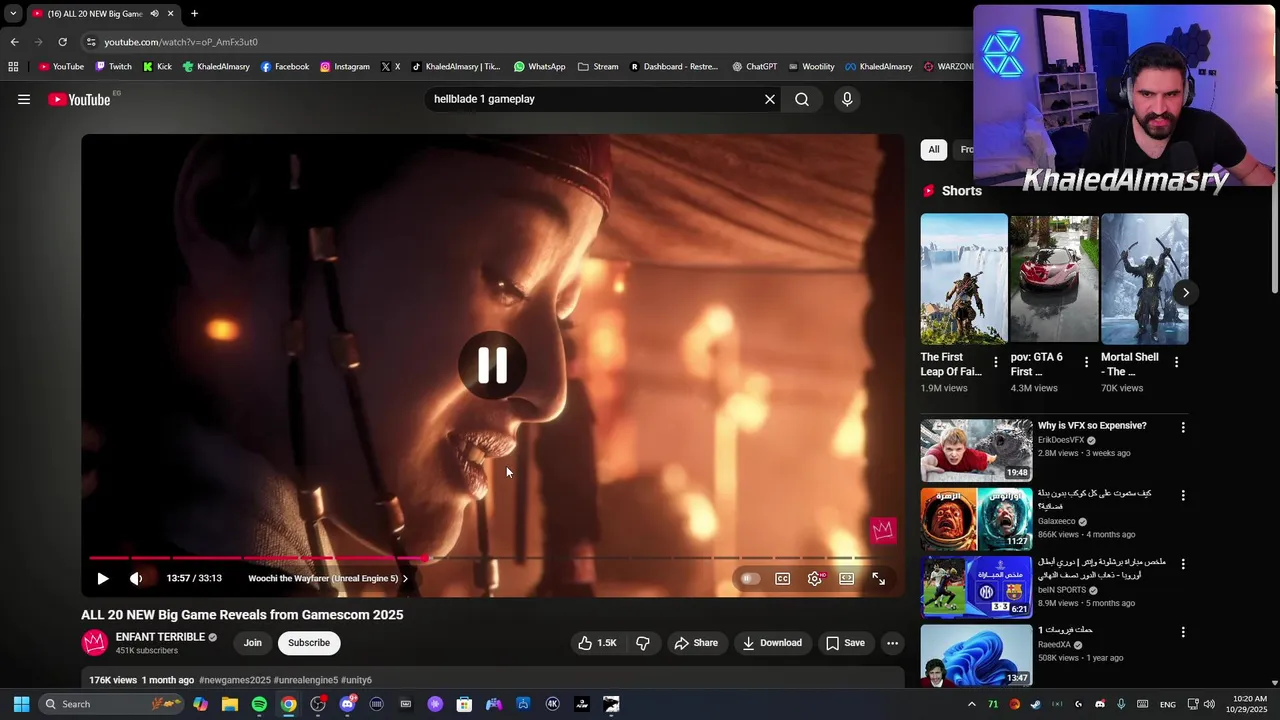Open options for Why is VFX so Expensive
1280x720 pixels.
1183,427
